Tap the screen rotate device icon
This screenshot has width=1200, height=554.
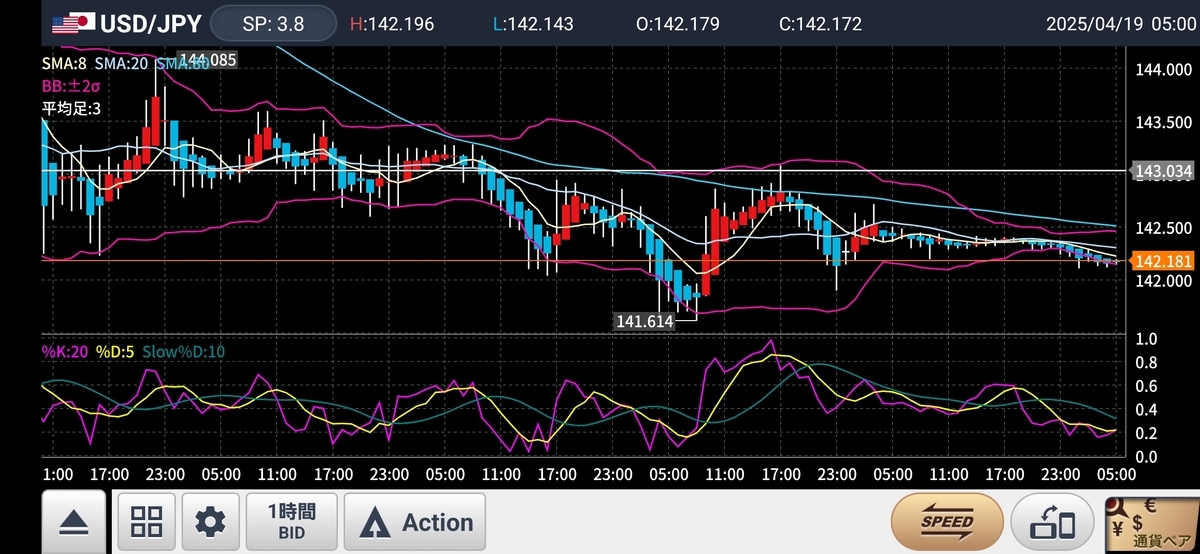(x=1052, y=521)
